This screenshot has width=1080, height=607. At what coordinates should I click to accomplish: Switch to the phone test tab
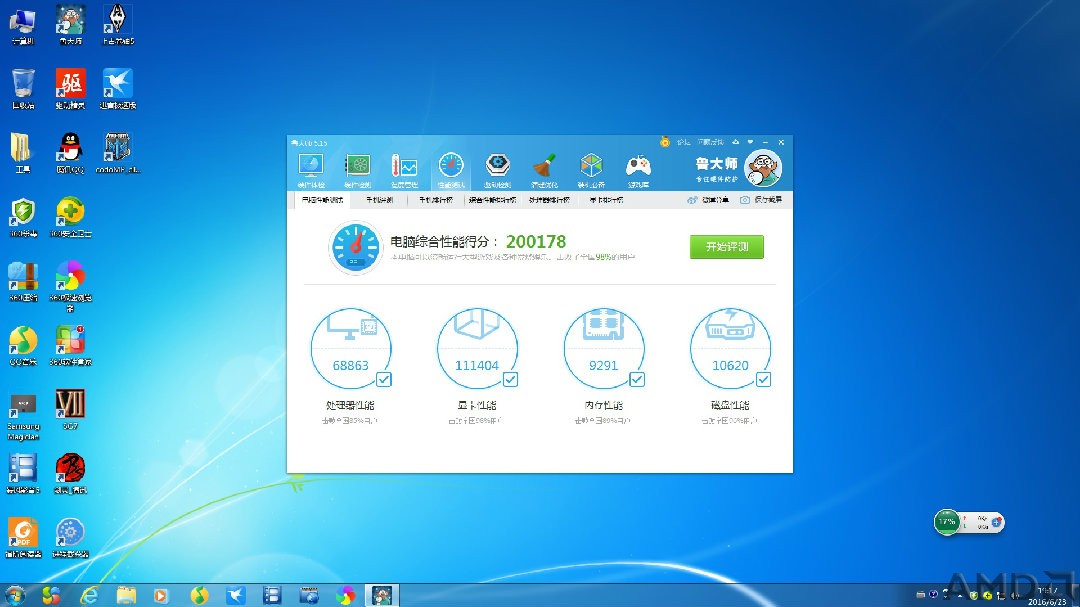tap(379, 200)
